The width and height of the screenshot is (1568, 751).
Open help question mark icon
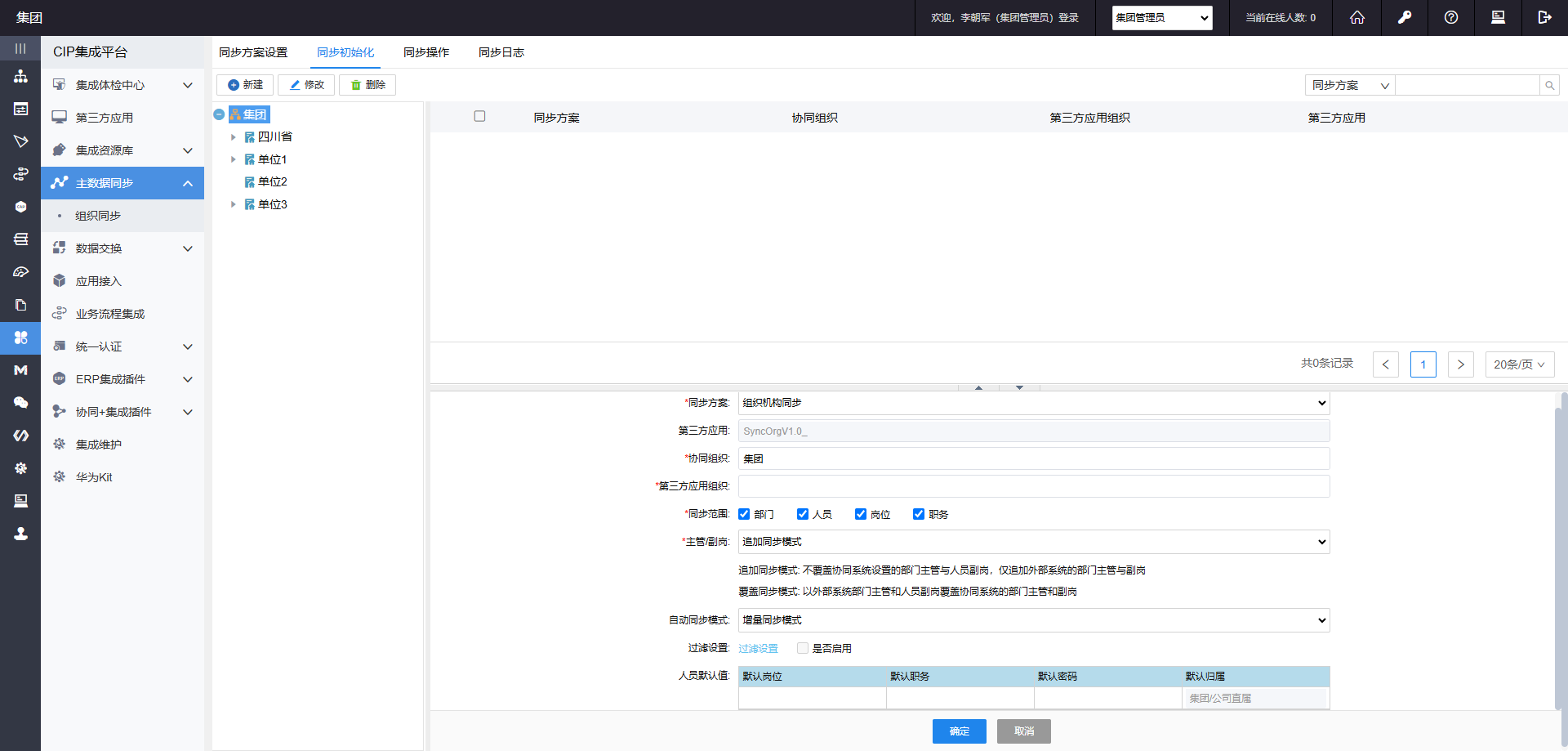1450,17
